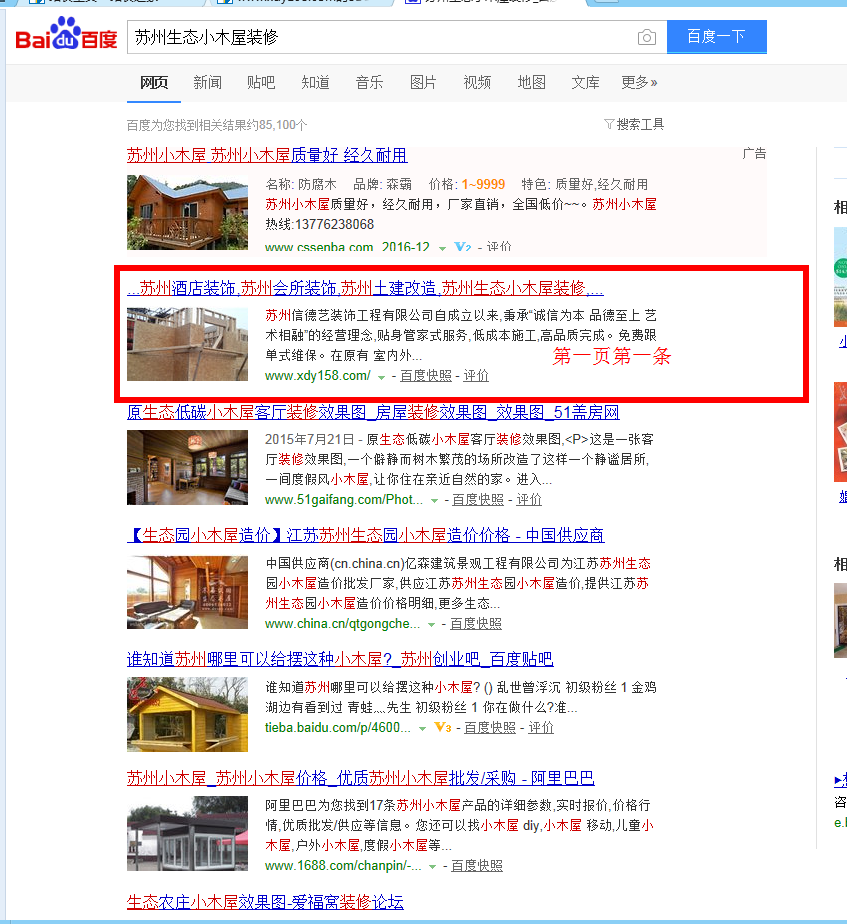This screenshot has width=847, height=924.
Task: Open the glass kiosk thumbnail for 阿里巴巴 result
Action: [x=187, y=834]
